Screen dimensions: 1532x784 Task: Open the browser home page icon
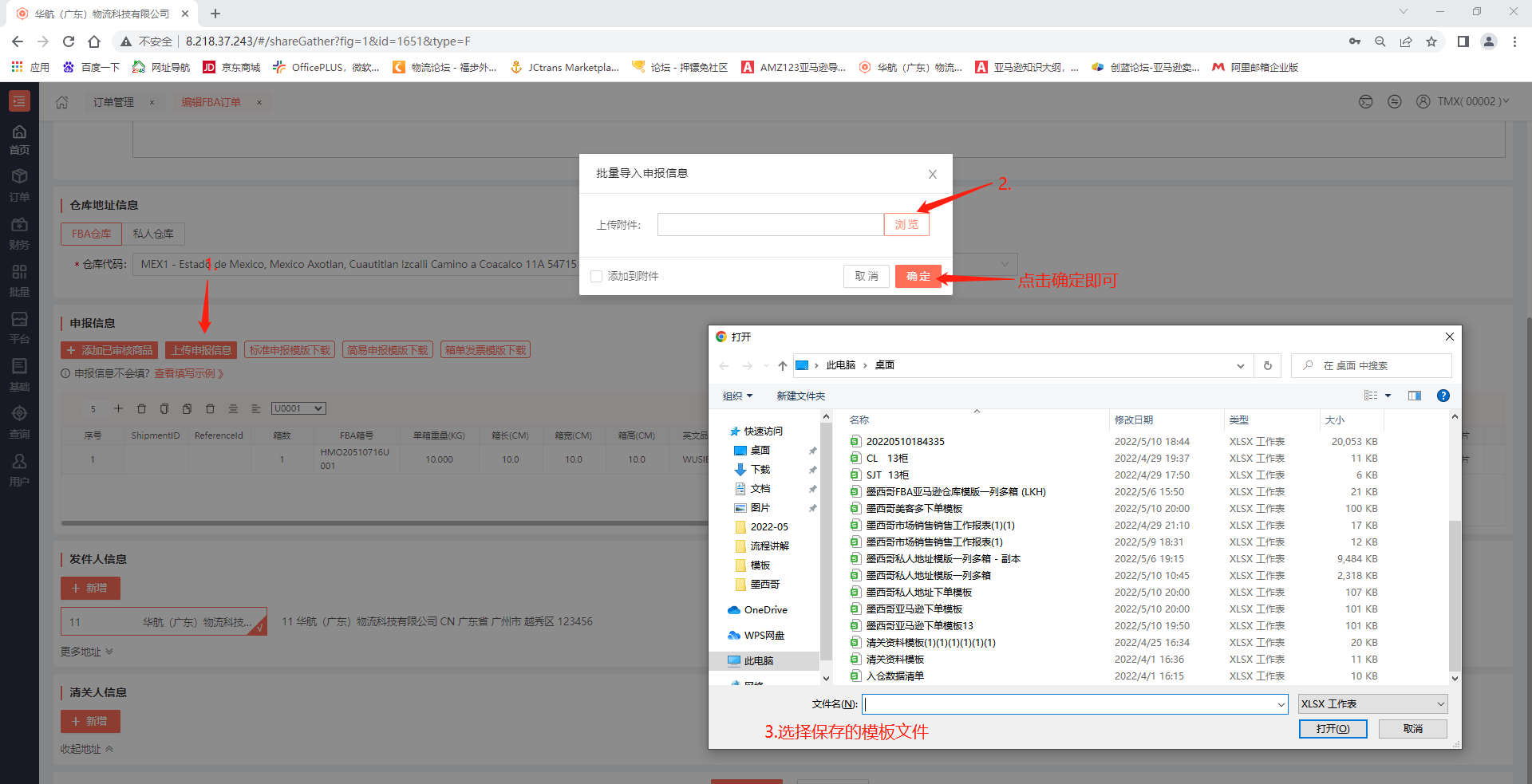[94, 41]
